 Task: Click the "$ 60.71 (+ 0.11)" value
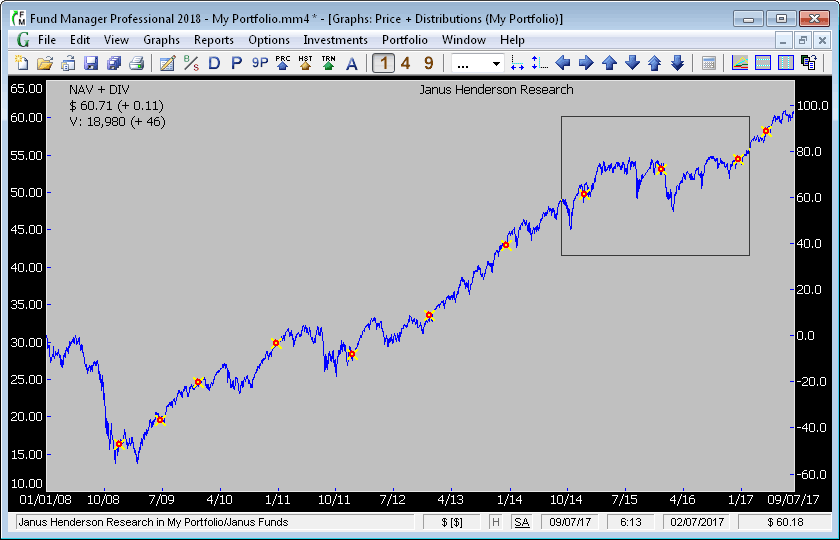[116, 106]
